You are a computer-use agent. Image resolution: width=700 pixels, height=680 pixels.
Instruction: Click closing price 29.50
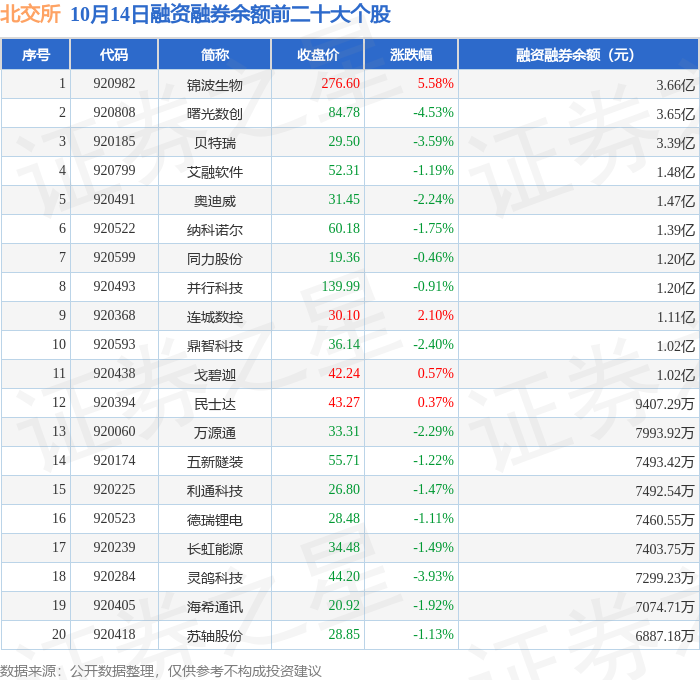[344, 142]
